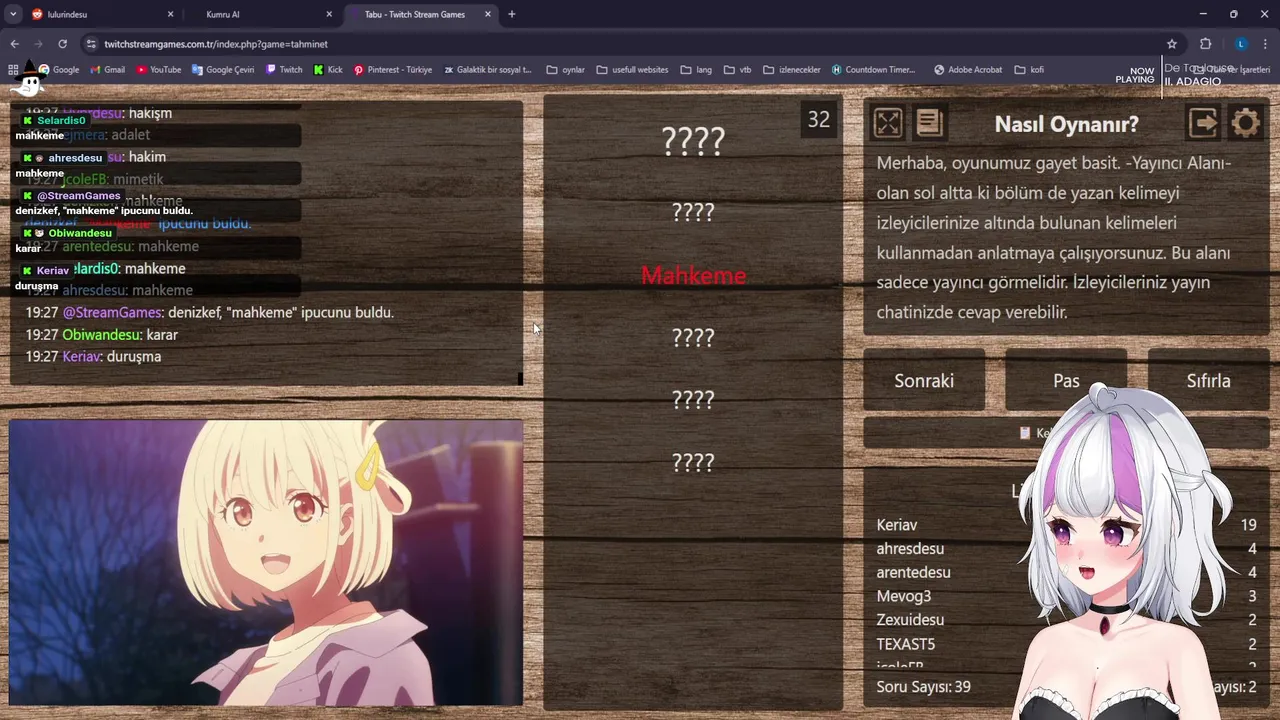Screen dimensions: 1280x720
Task: Select TEXAST5 in the leaderboard
Action: click(x=906, y=645)
